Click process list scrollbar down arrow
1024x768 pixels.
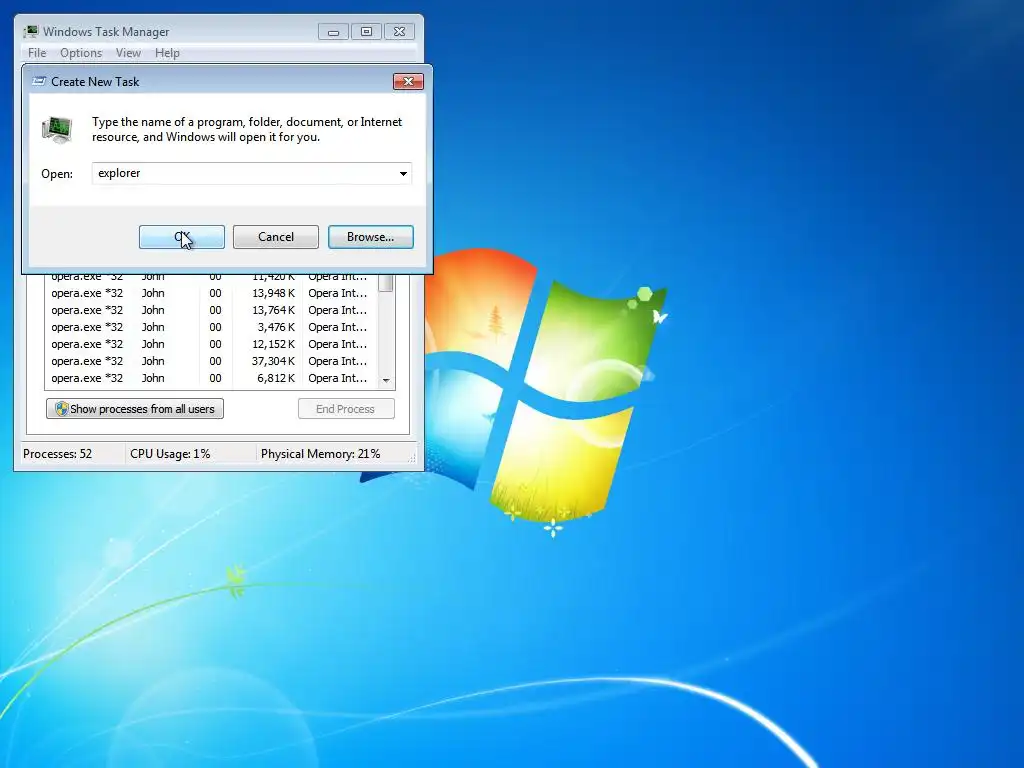pyautogui.click(x=386, y=380)
